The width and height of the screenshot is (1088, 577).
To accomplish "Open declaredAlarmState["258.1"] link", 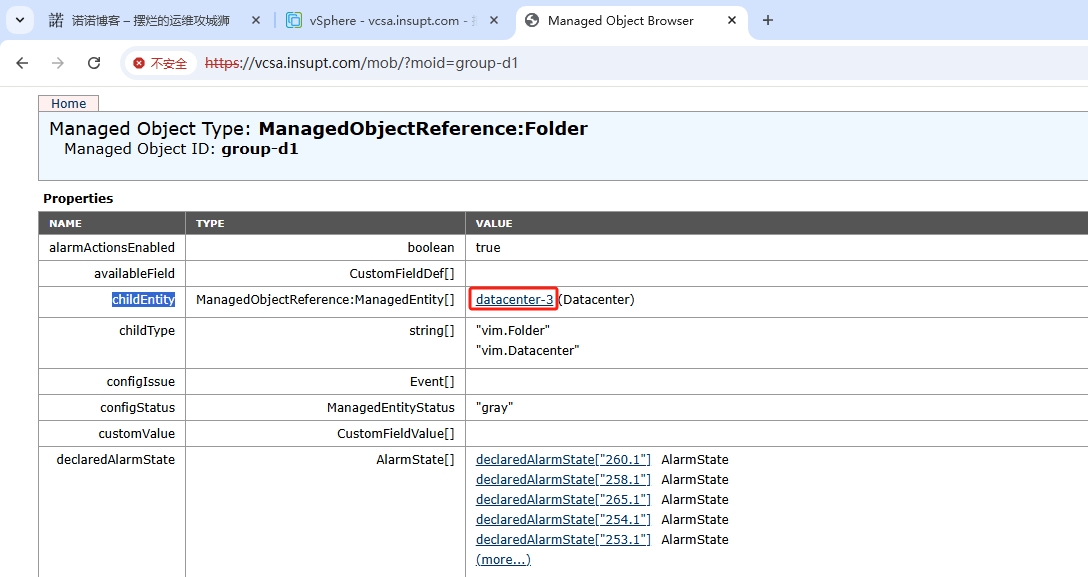I will coord(563,480).
